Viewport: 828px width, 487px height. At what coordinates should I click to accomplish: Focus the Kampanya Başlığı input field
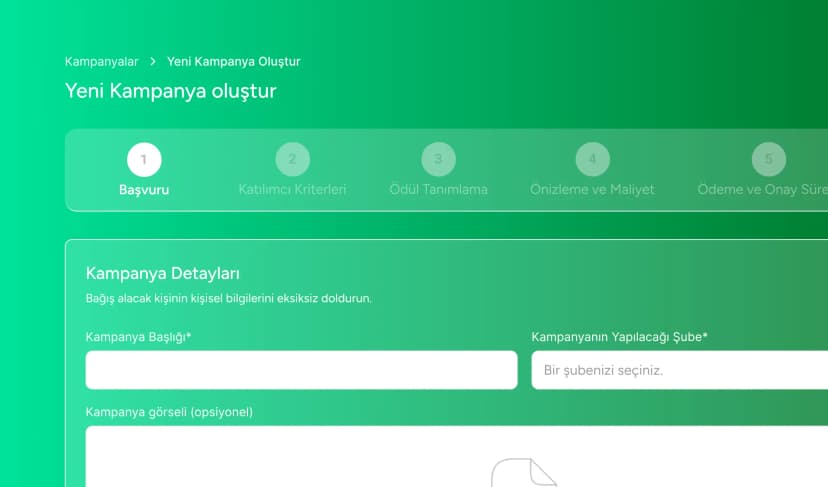tap(302, 370)
